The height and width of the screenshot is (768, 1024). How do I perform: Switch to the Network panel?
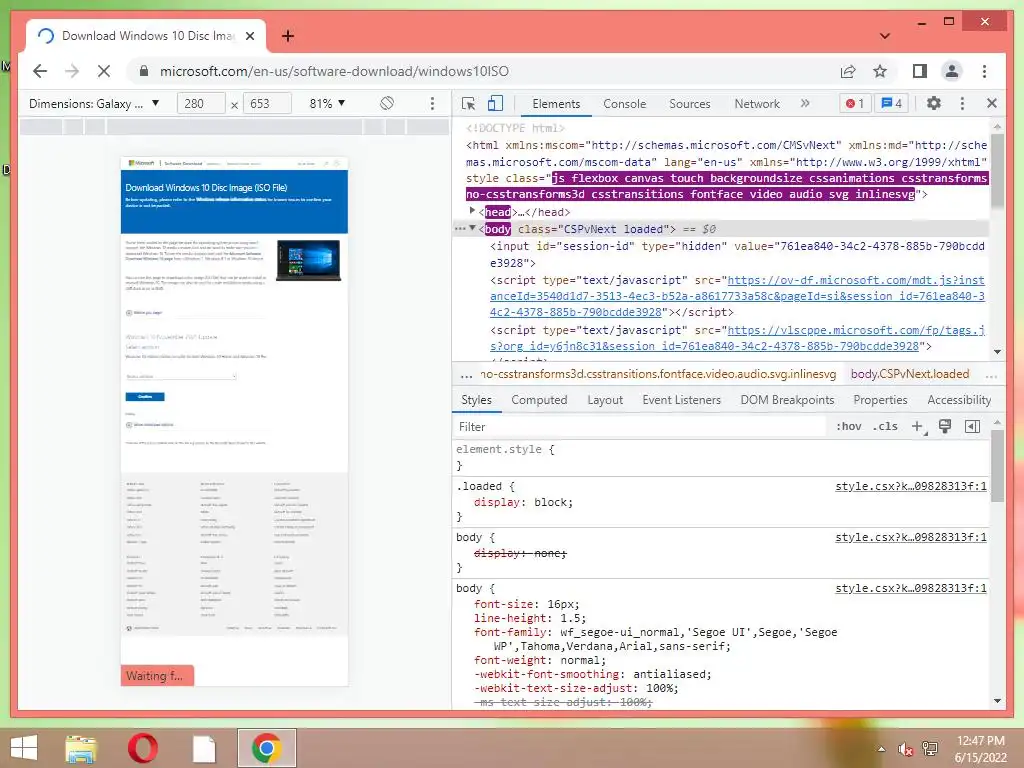(x=757, y=104)
